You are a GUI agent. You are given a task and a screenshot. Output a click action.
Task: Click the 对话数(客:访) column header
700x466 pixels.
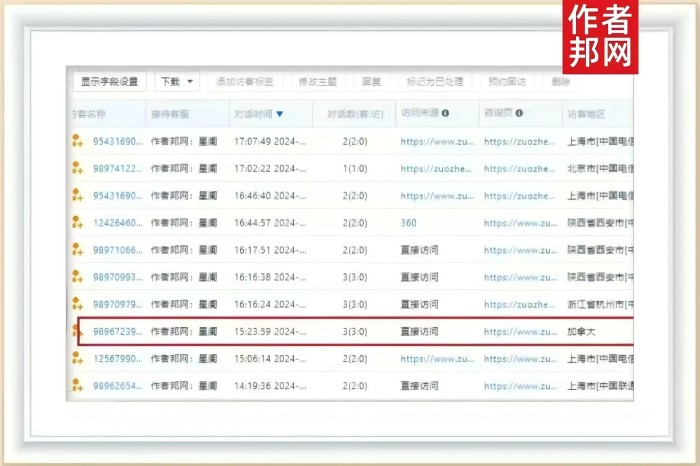click(x=354, y=114)
